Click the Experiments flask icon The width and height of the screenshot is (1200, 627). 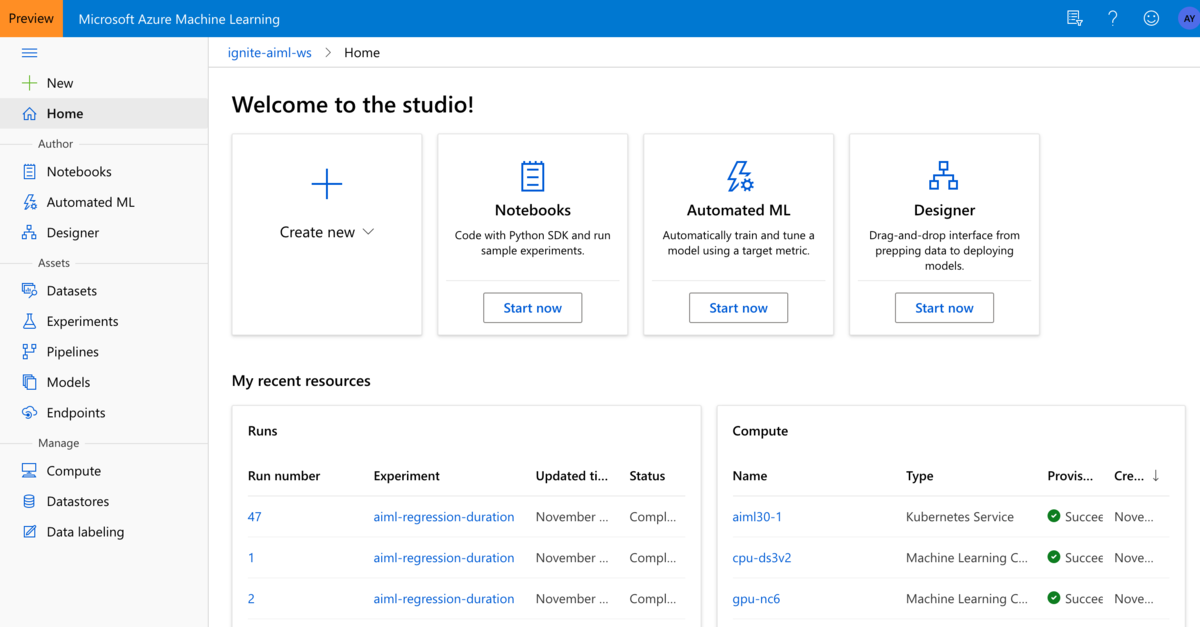point(29,321)
